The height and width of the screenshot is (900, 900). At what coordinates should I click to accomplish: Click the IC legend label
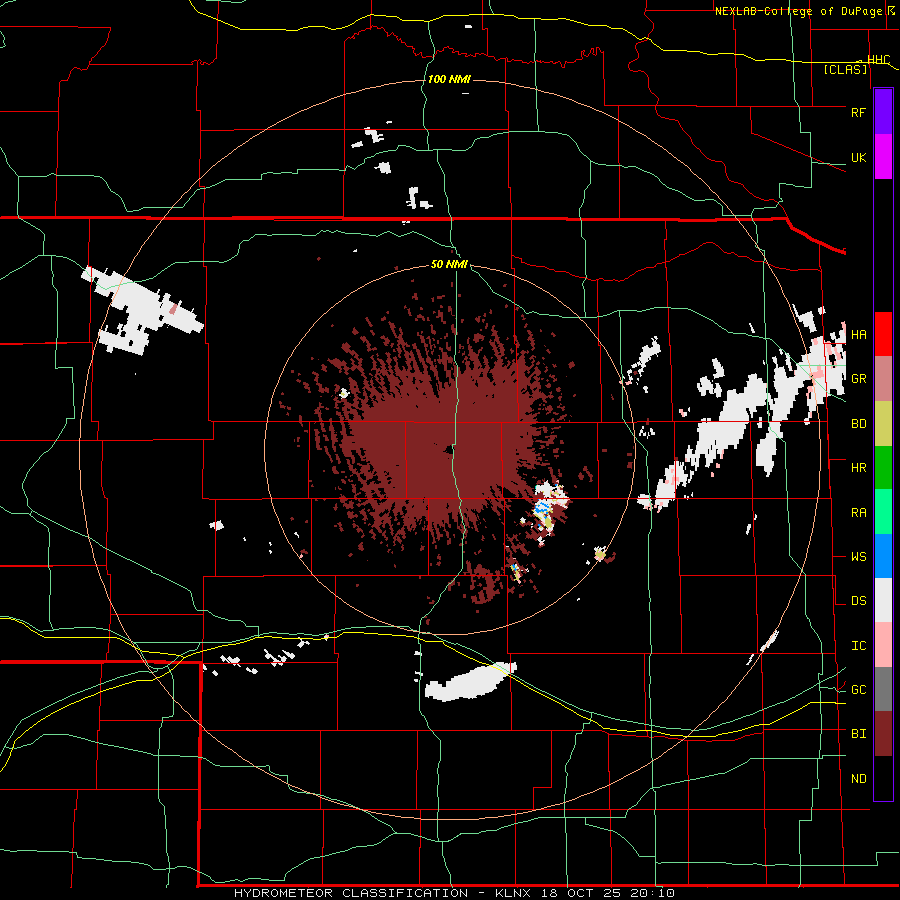click(858, 646)
